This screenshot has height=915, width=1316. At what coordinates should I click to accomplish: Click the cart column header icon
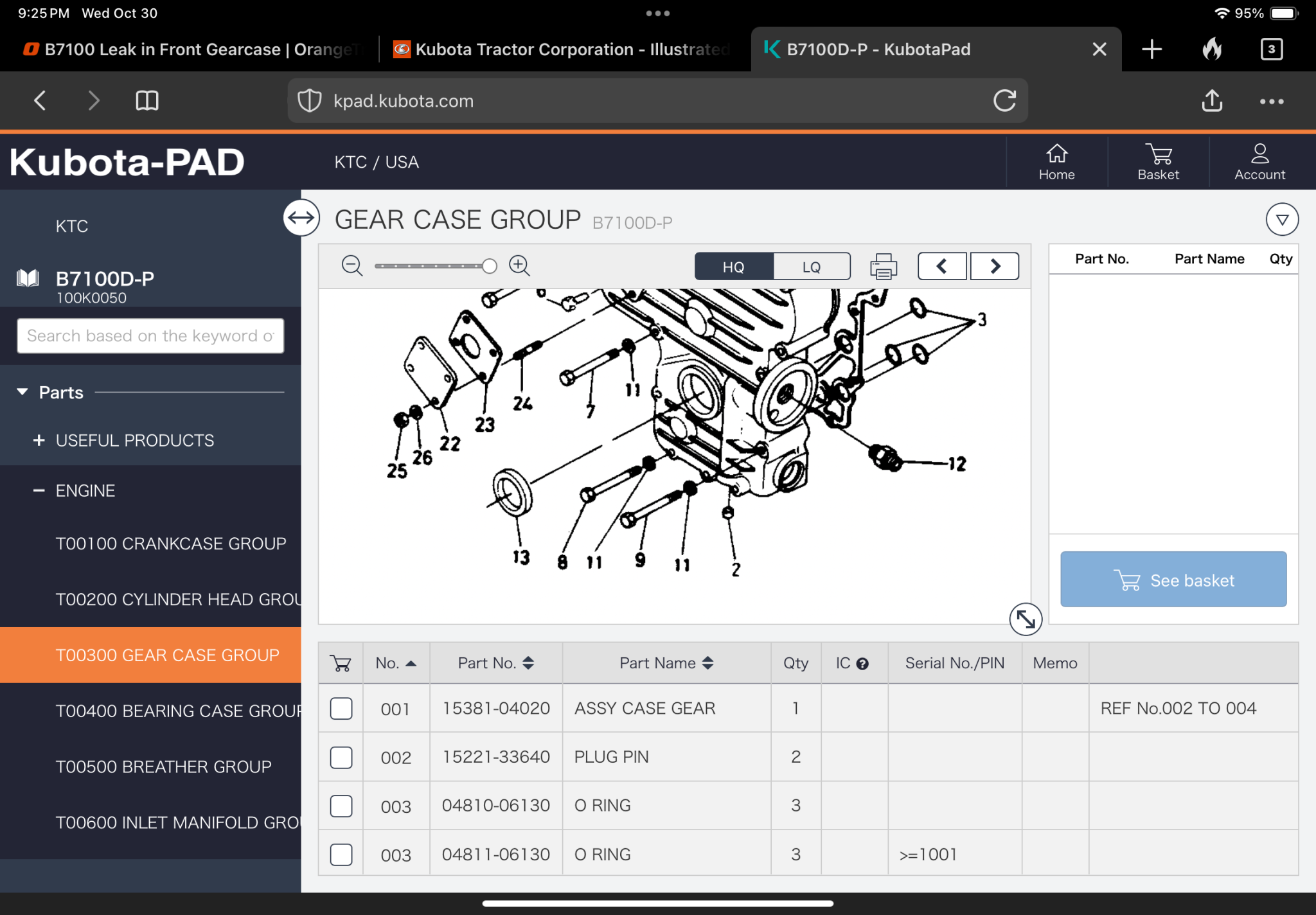pyautogui.click(x=341, y=663)
